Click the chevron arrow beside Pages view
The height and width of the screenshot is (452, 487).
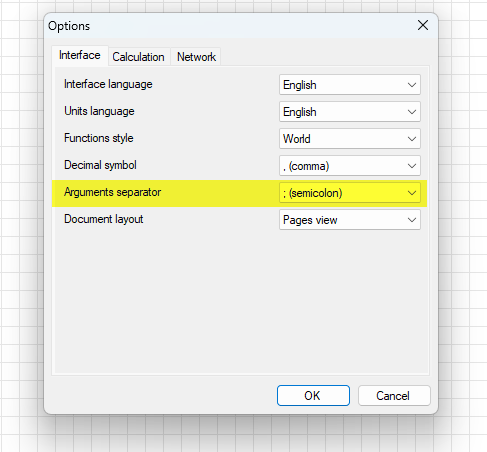click(x=412, y=220)
